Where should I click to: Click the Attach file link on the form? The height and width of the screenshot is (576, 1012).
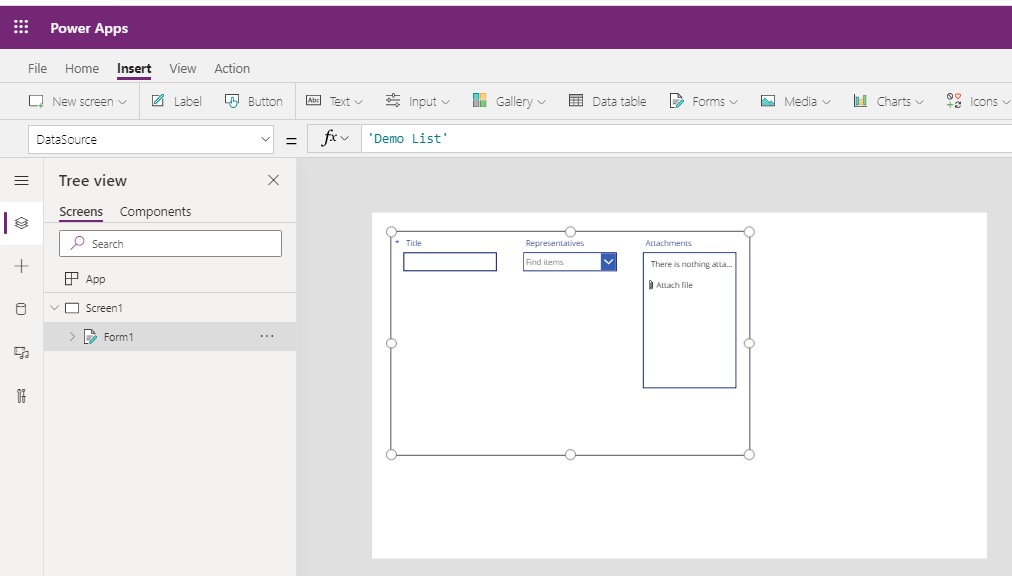(674, 284)
